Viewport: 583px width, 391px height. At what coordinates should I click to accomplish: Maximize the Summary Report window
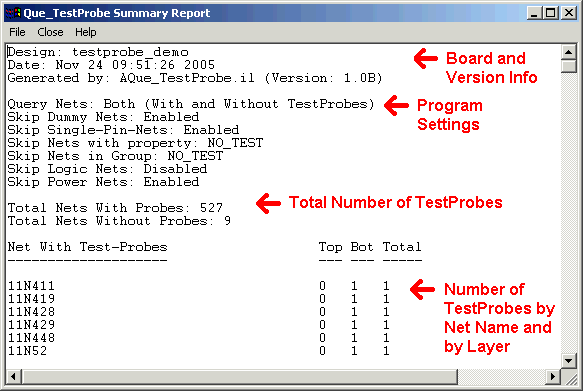550,13
